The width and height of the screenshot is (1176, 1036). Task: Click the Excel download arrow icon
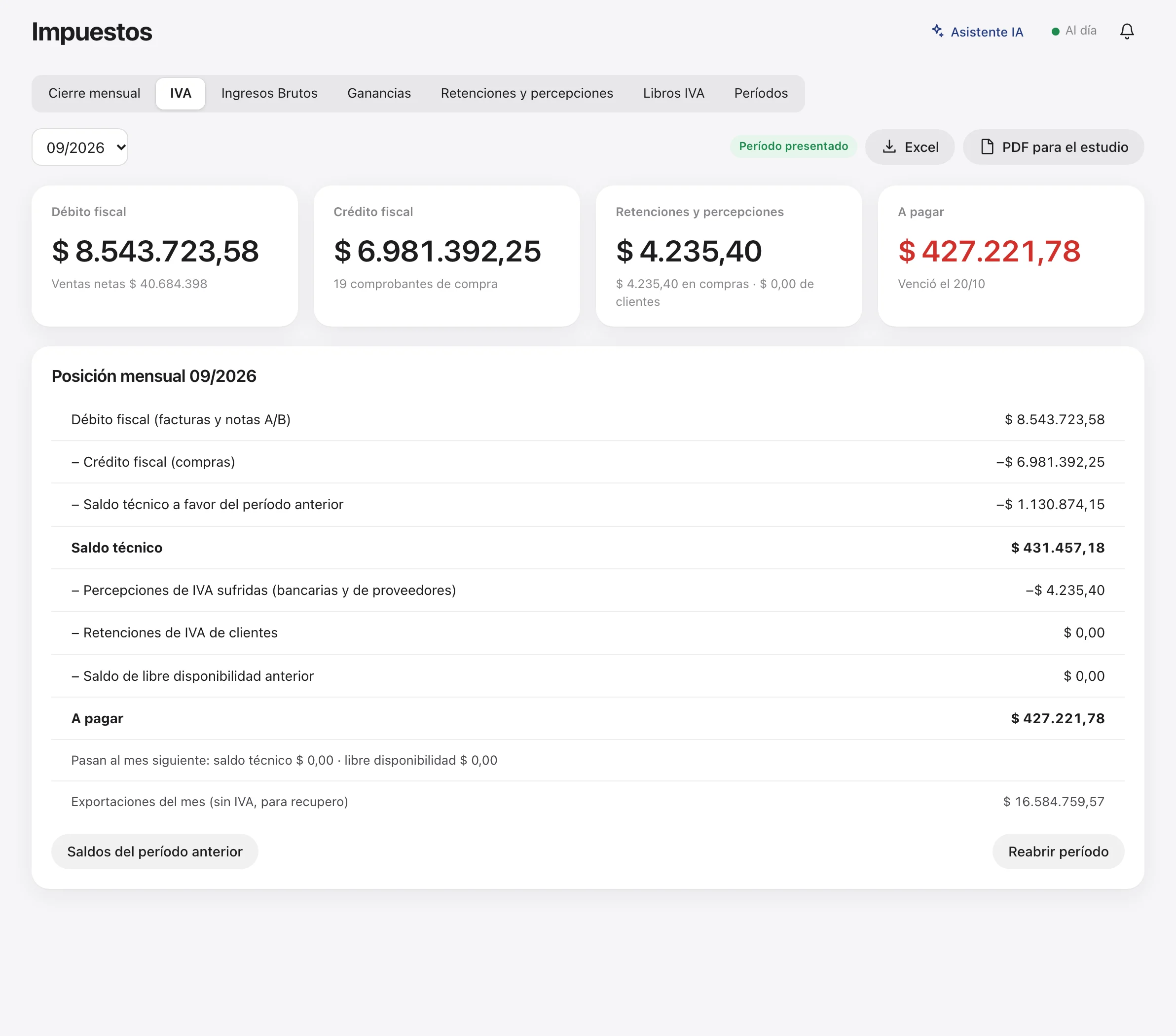[x=889, y=147]
